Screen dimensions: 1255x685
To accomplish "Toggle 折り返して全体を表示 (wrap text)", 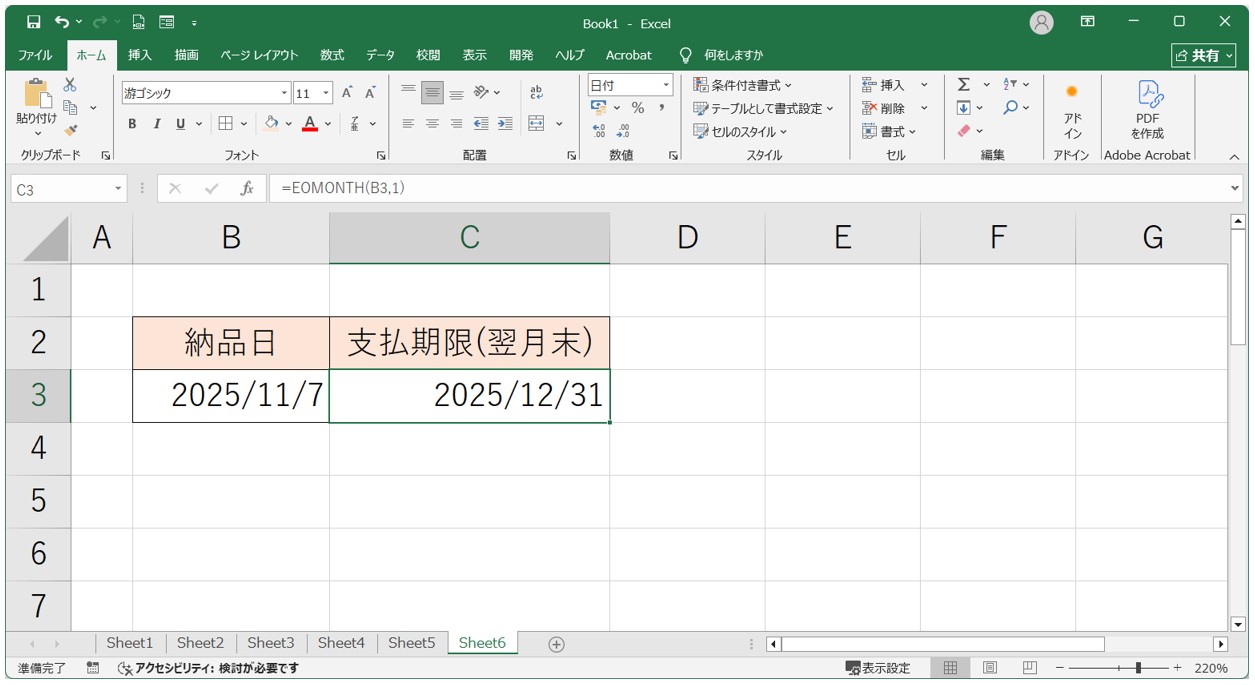I will pyautogui.click(x=536, y=91).
